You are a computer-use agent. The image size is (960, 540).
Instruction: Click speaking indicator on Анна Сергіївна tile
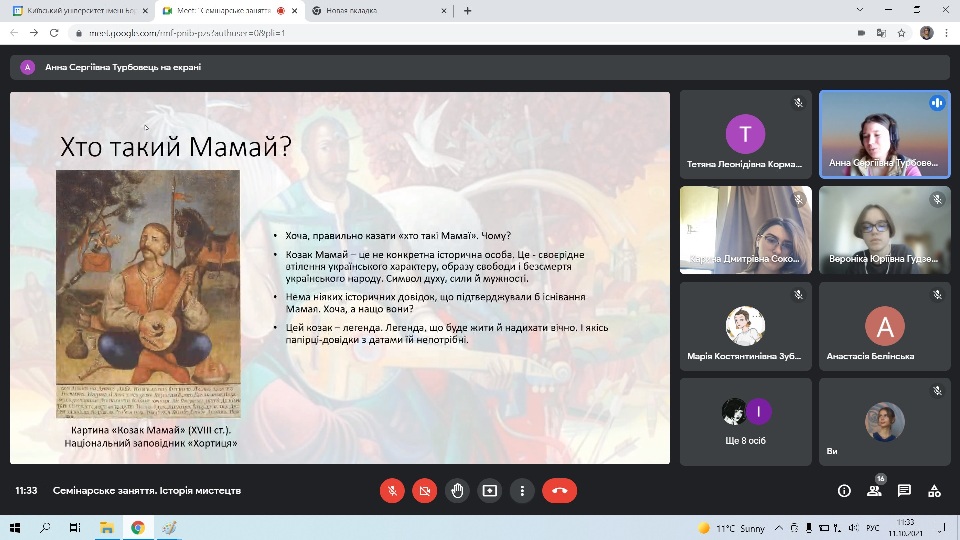937,103
